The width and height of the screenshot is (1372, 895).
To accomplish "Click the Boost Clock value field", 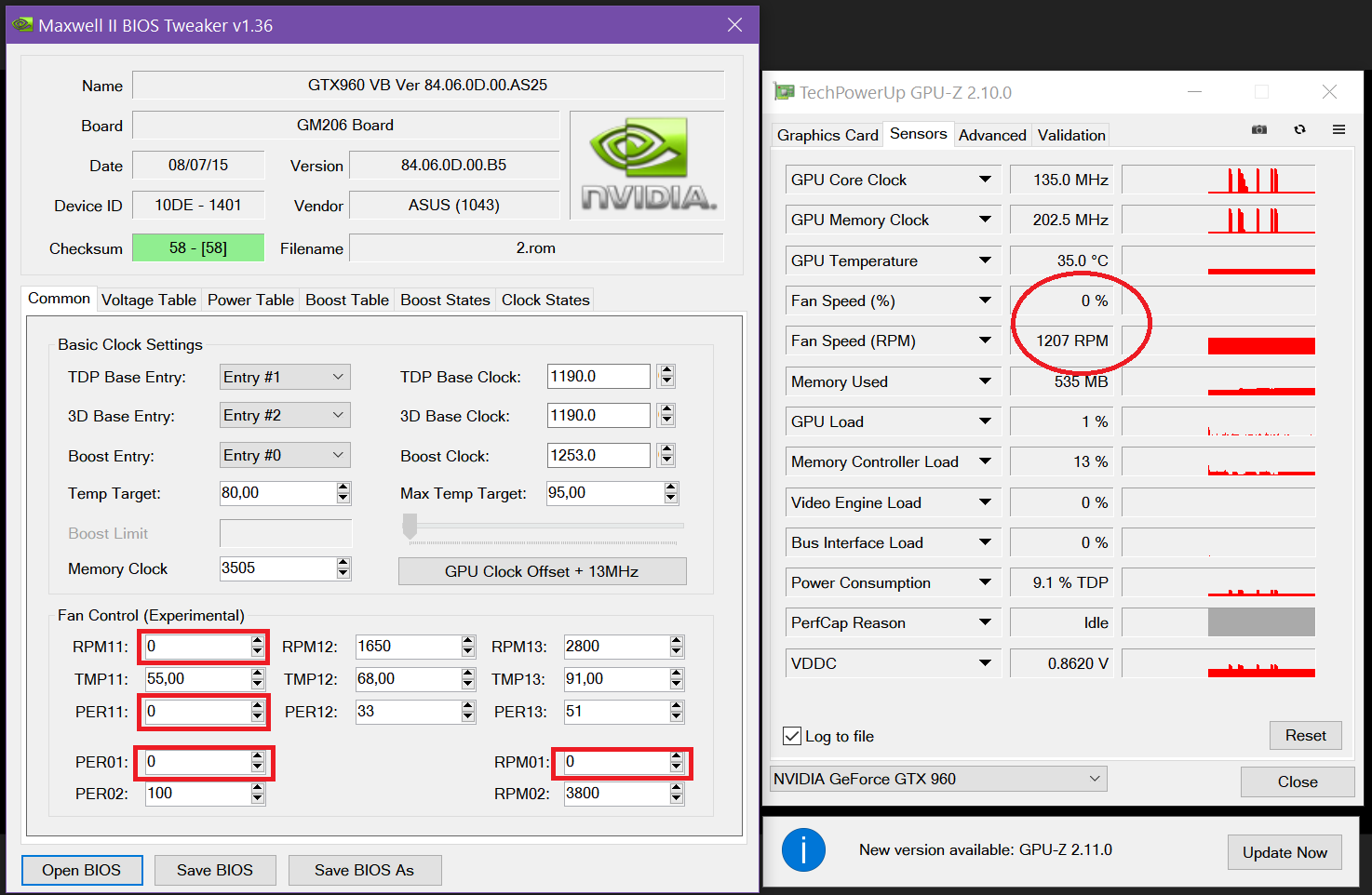I will click(x=599, y=455).
